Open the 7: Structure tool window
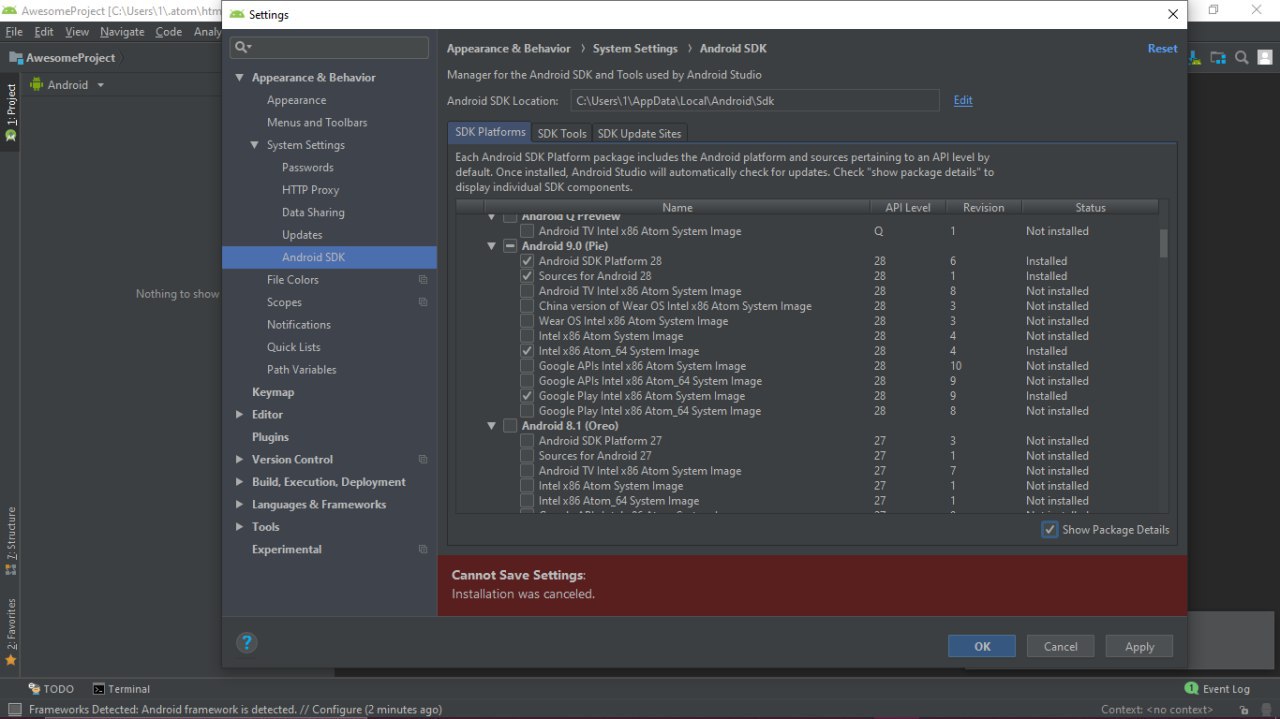Screen dimensions: 1280x719 [11, 541]
